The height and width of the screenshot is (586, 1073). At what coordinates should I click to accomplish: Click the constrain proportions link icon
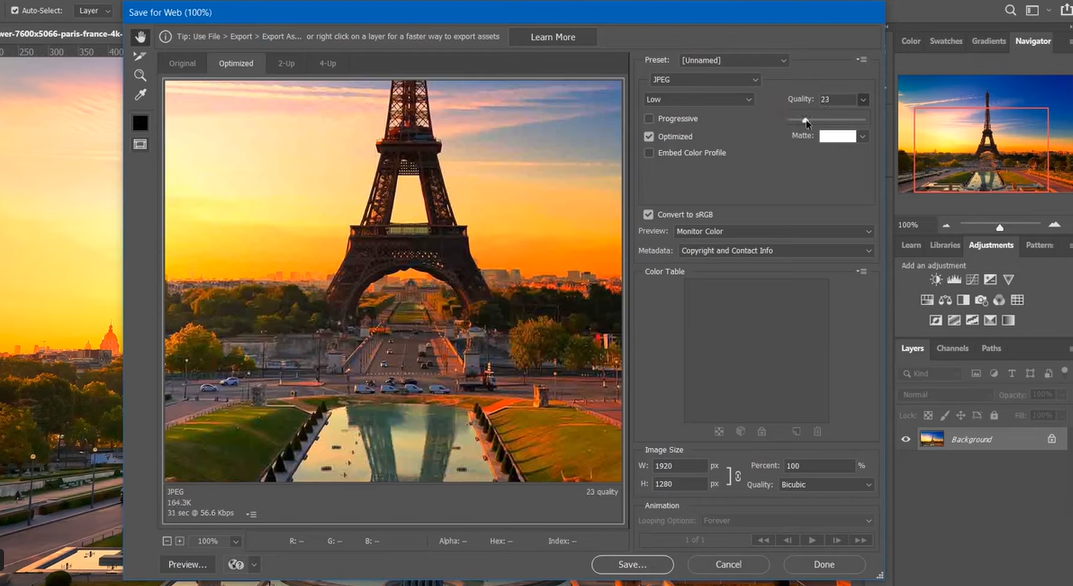coord(736,475)
